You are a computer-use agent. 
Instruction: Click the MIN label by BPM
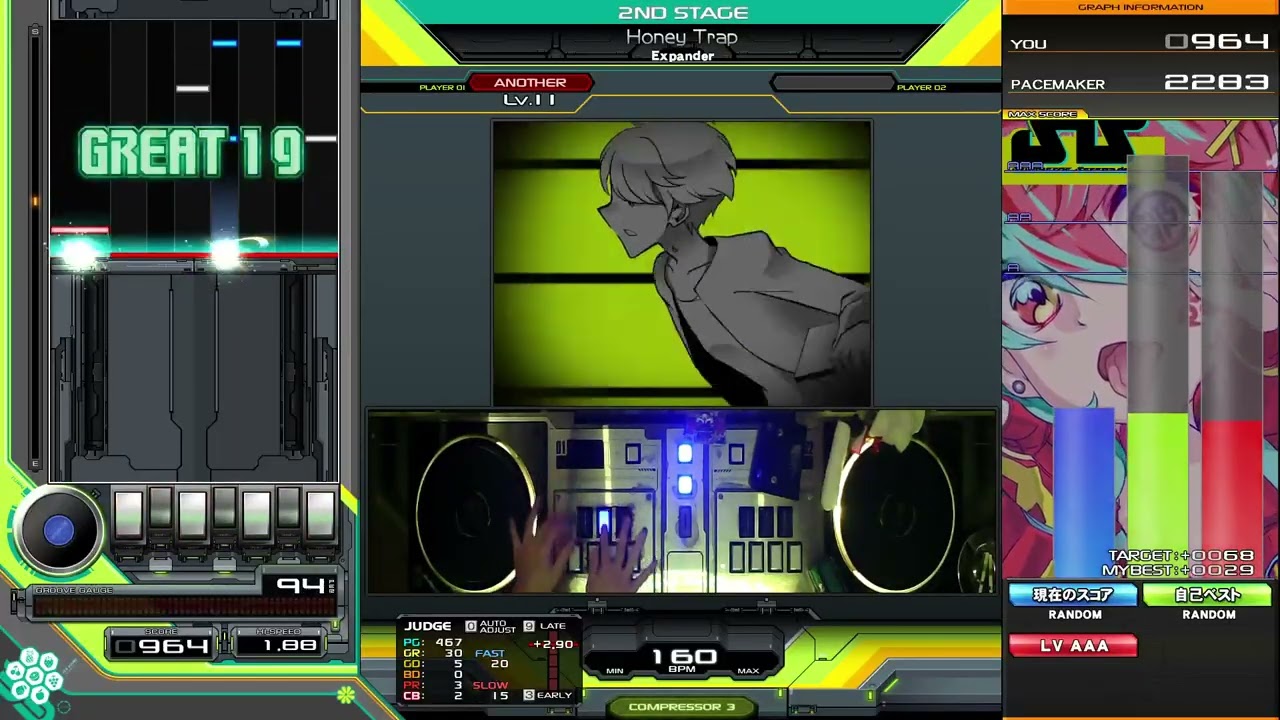click(615, 671)
